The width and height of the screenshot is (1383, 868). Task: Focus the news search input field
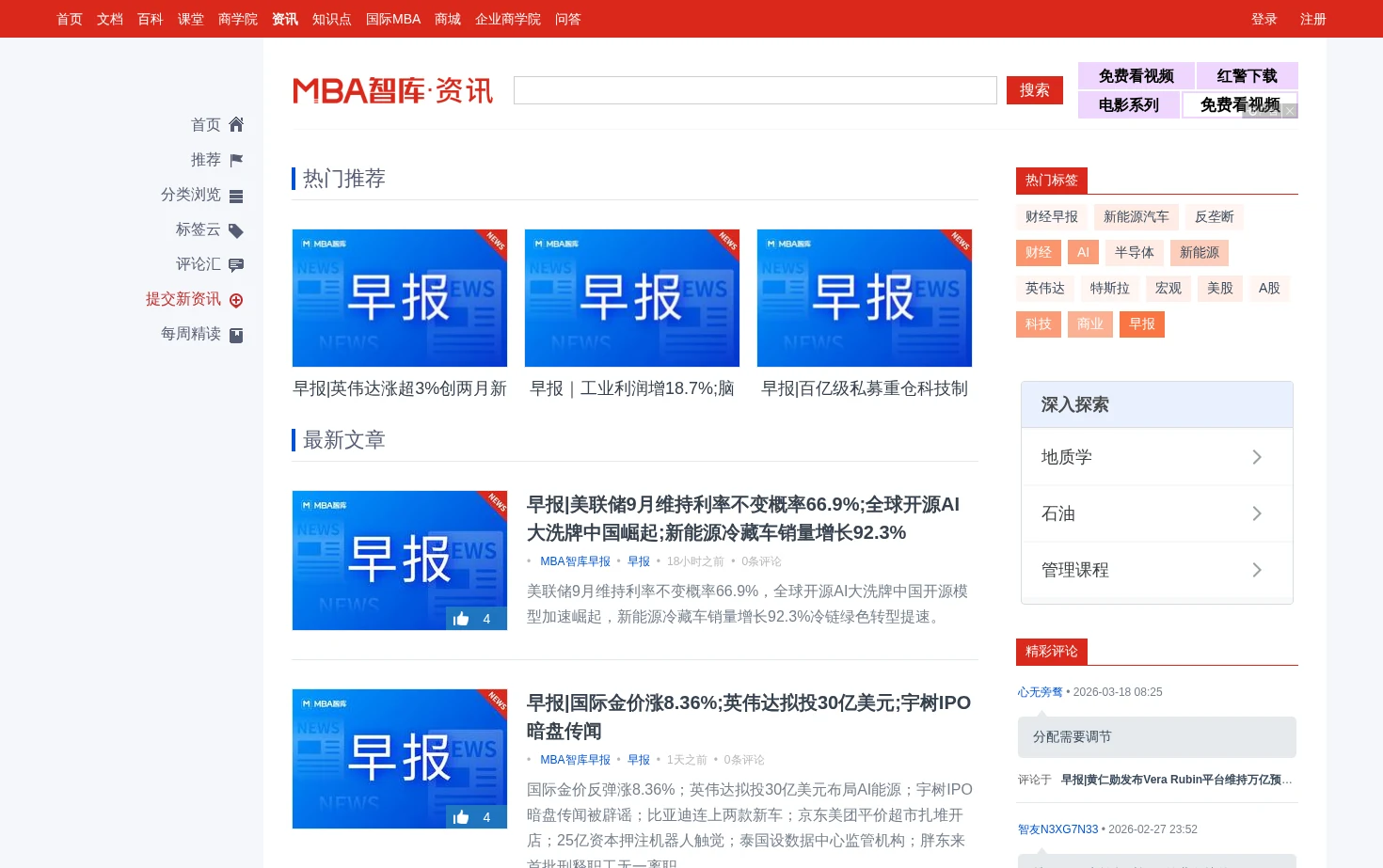(755, 90)
